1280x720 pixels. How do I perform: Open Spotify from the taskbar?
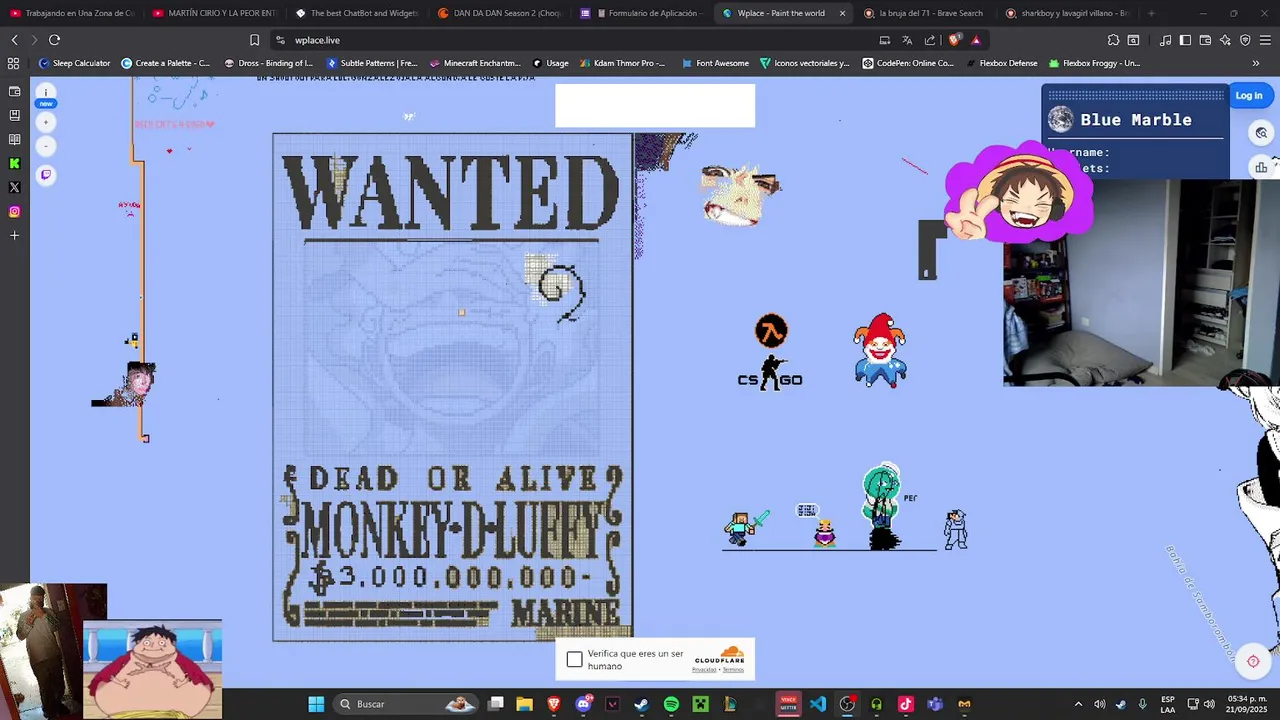[x=671, y=704]
